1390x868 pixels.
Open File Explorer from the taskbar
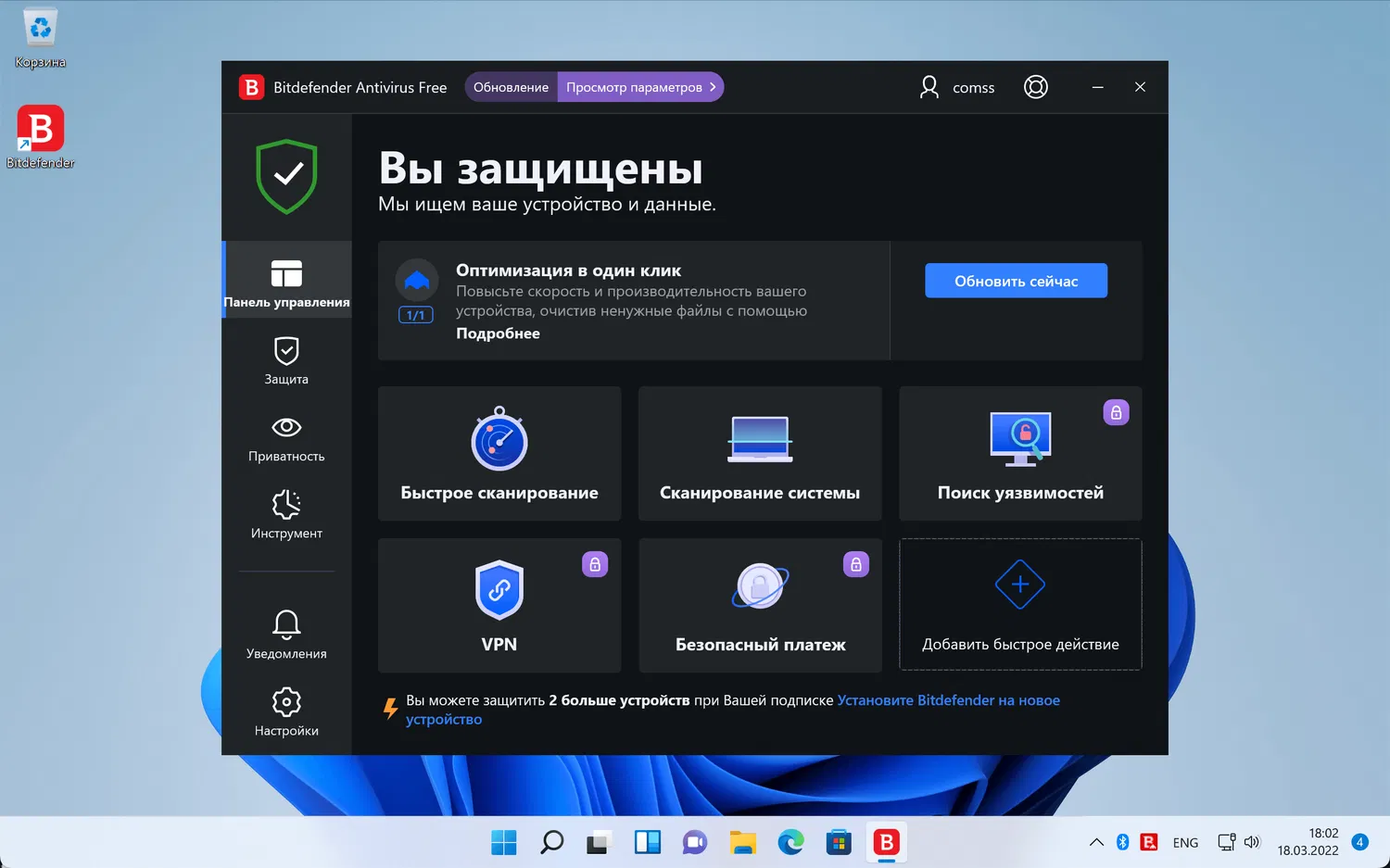click(743, 842)
